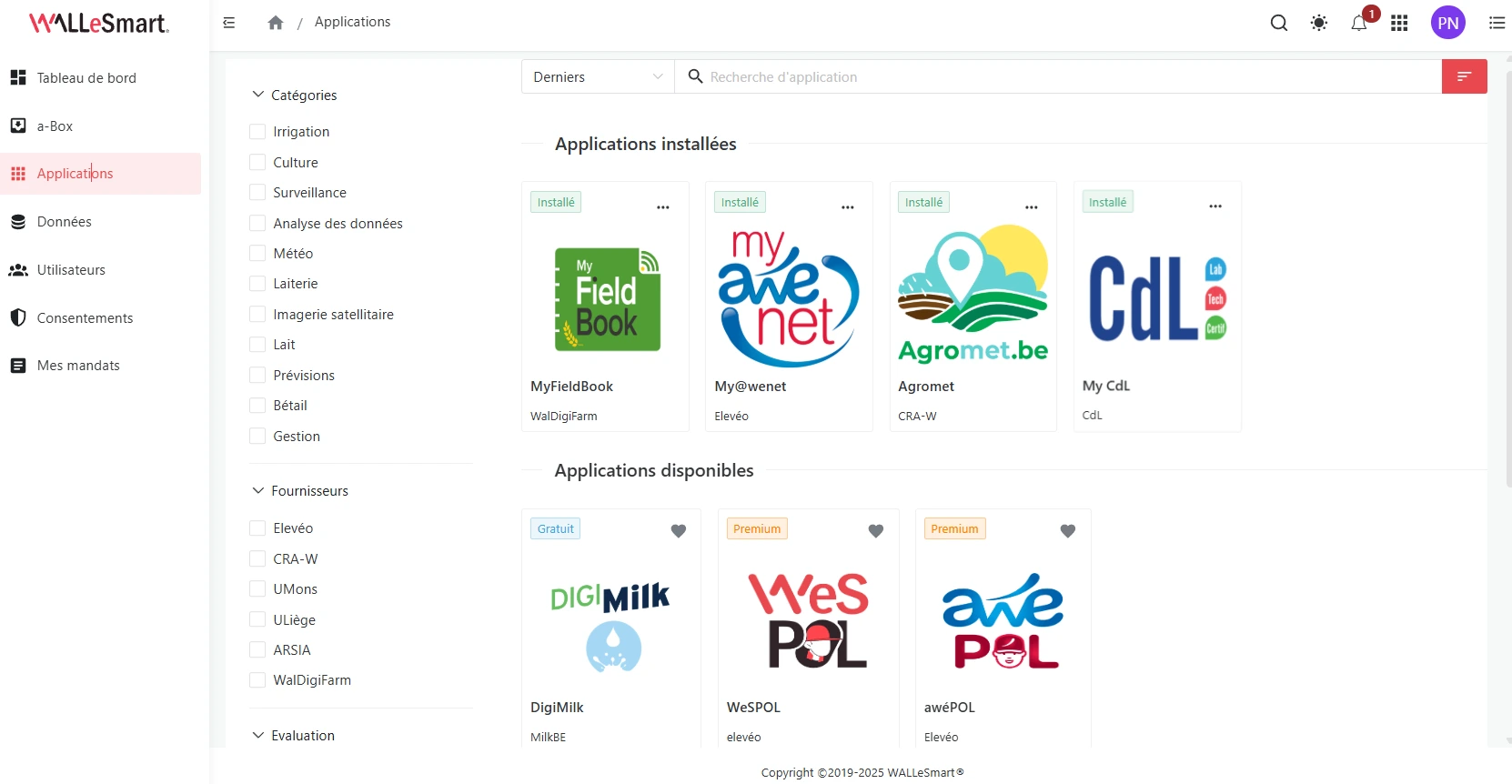Select Applications in the sidebar

pos(100,174)
